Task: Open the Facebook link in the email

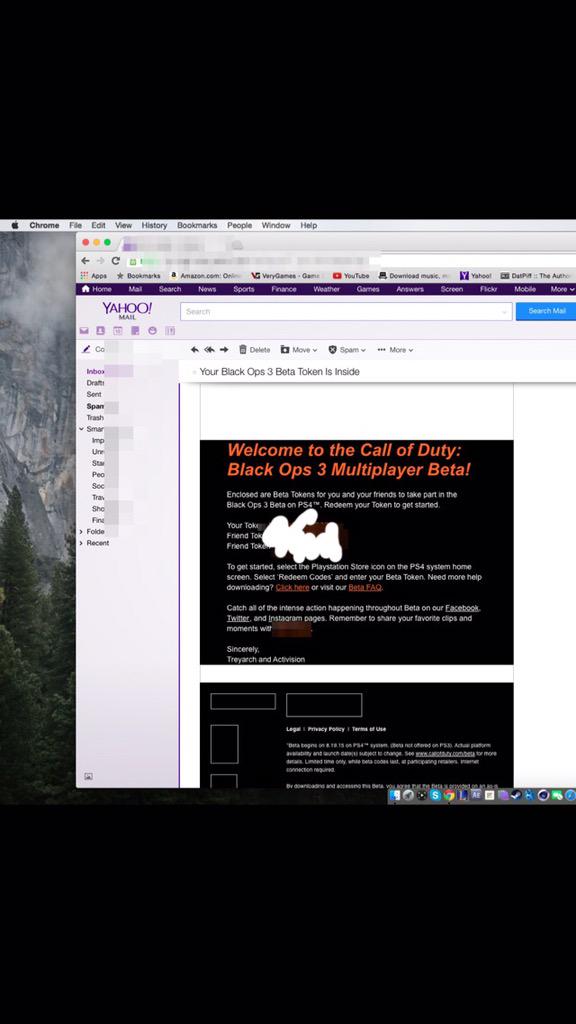Action: (462, 608)
